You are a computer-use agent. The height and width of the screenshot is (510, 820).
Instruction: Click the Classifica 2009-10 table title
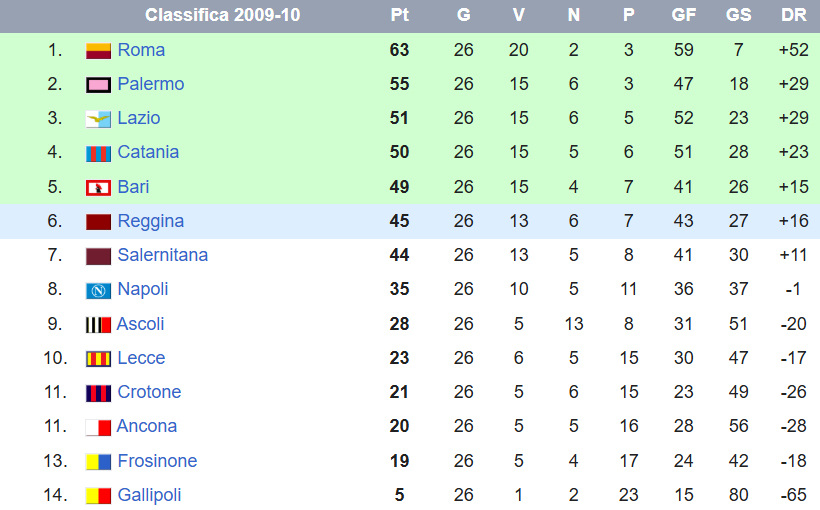pos(222,16)
